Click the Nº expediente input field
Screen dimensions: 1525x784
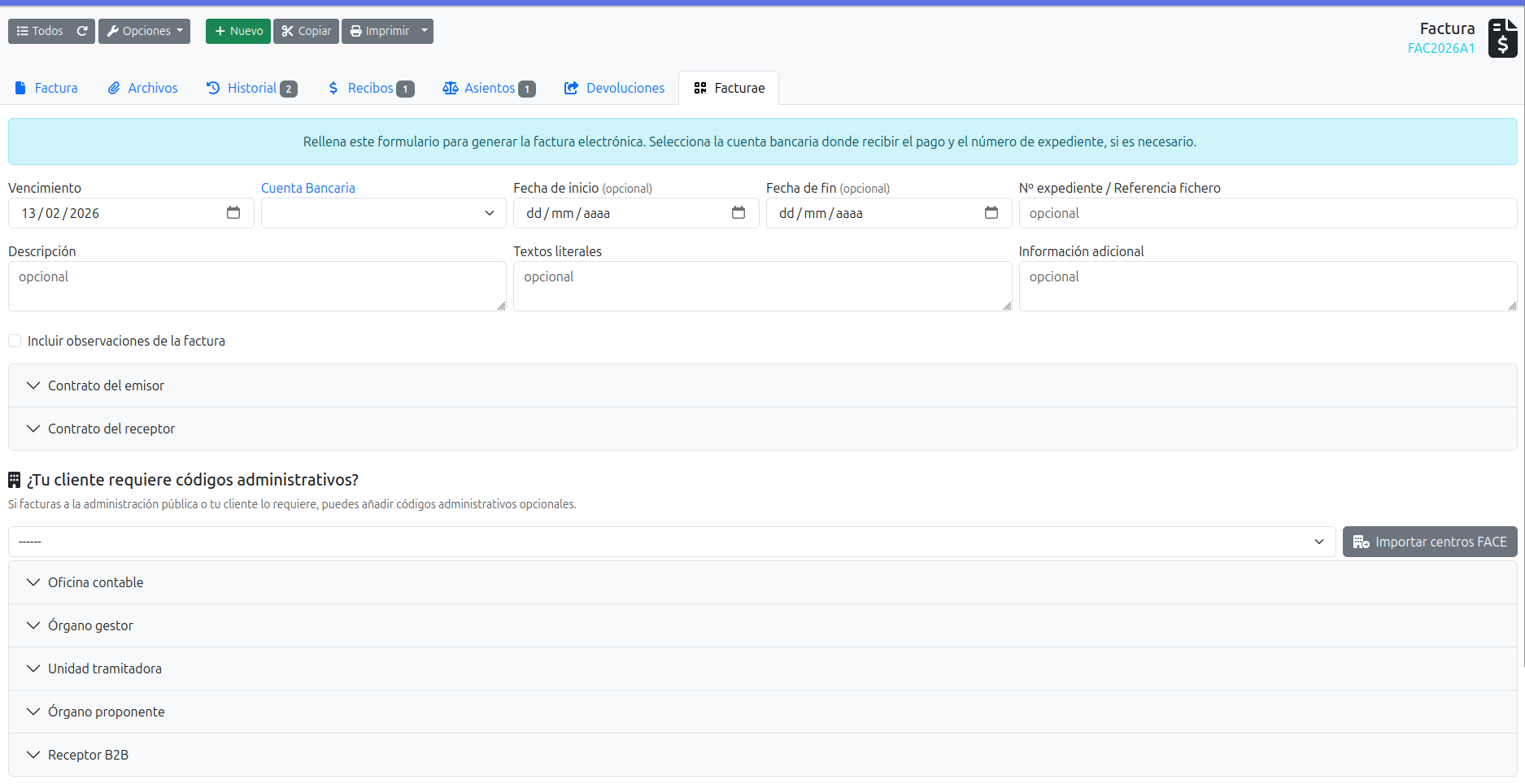coord(1267,213)
